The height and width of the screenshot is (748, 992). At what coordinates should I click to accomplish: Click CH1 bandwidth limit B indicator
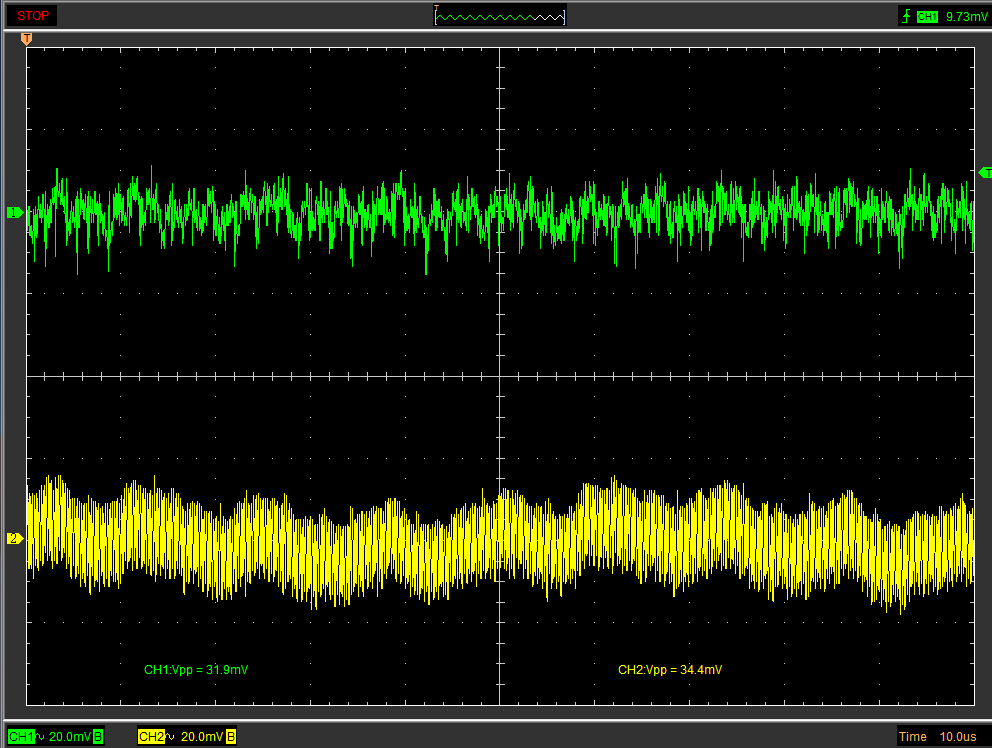pos(98,737)
